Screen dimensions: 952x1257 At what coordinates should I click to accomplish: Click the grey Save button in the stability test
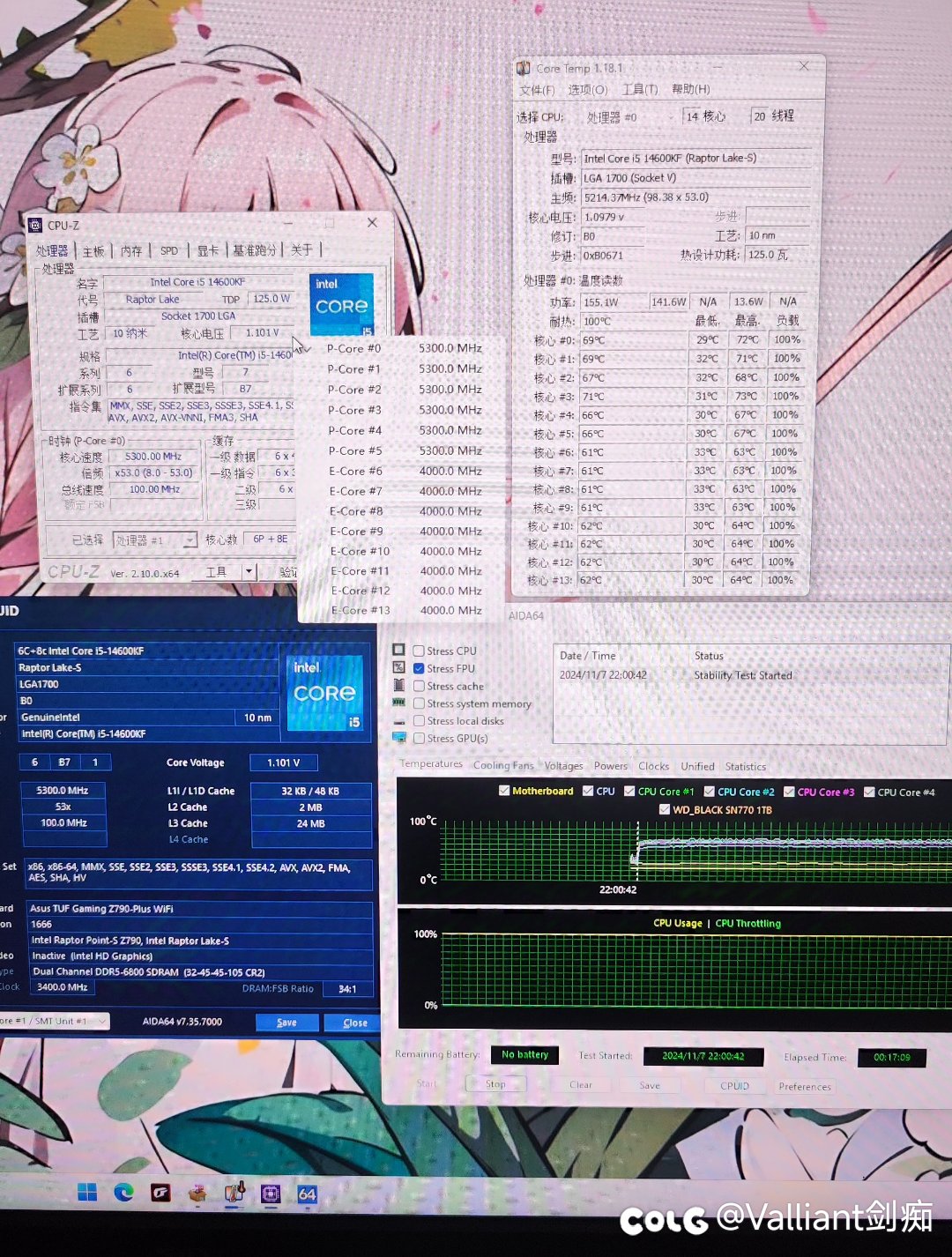(x=650, y=1086)
